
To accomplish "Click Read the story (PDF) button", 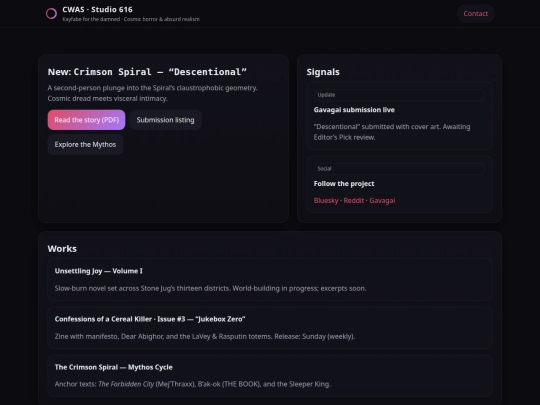I will click(86, 120).
